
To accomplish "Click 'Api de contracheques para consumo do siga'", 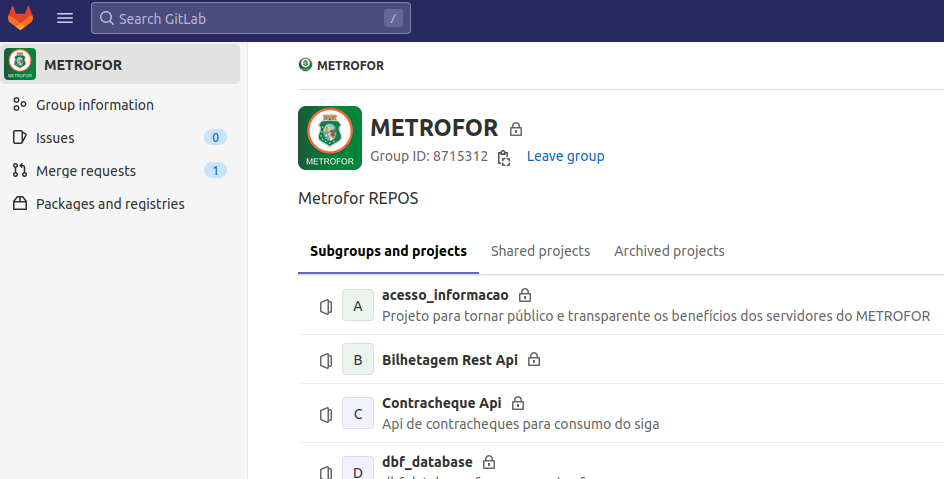I will (x=520, y=424).
